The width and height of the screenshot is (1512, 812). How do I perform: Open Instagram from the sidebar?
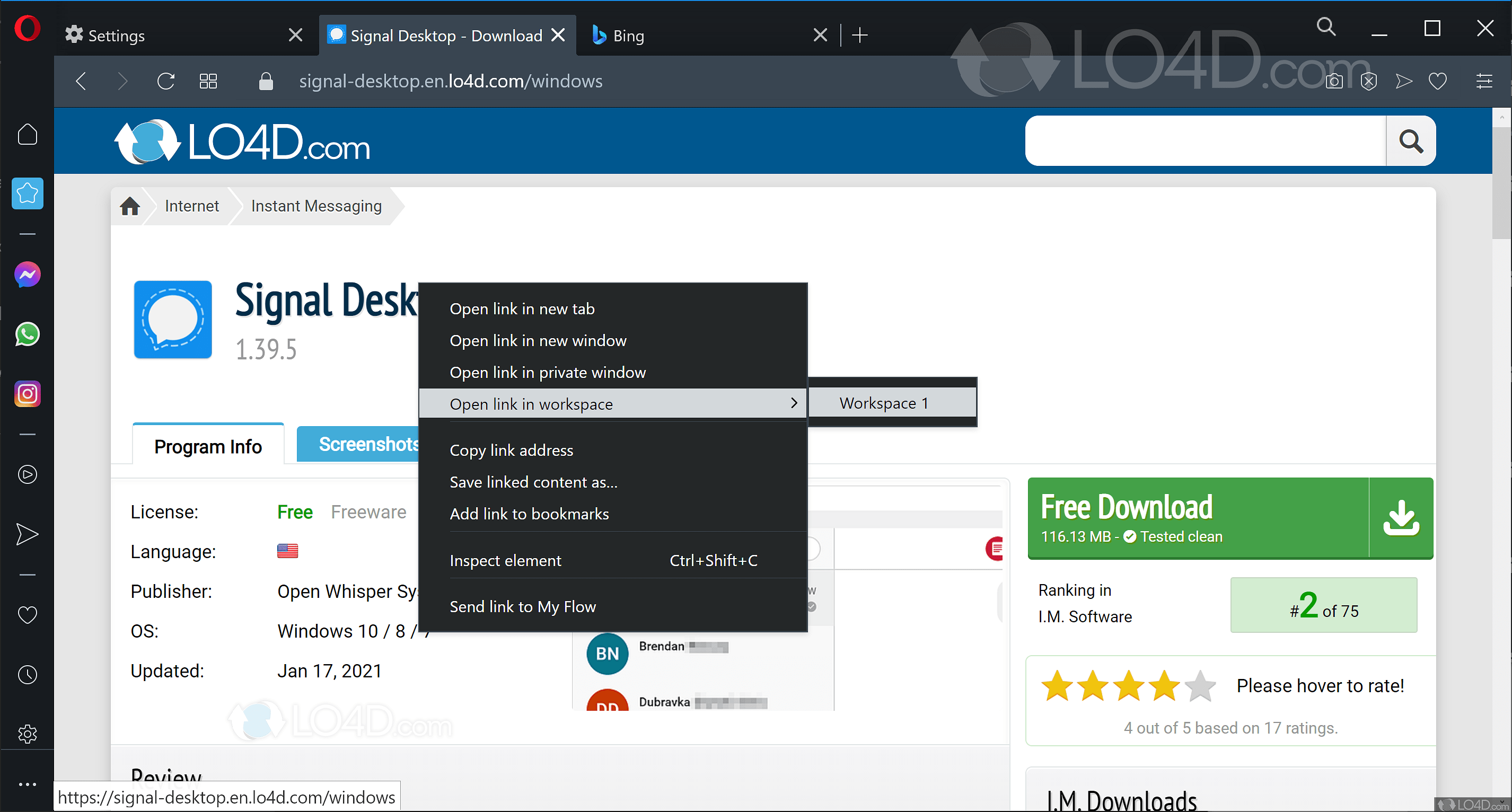(x=27, y=394)
